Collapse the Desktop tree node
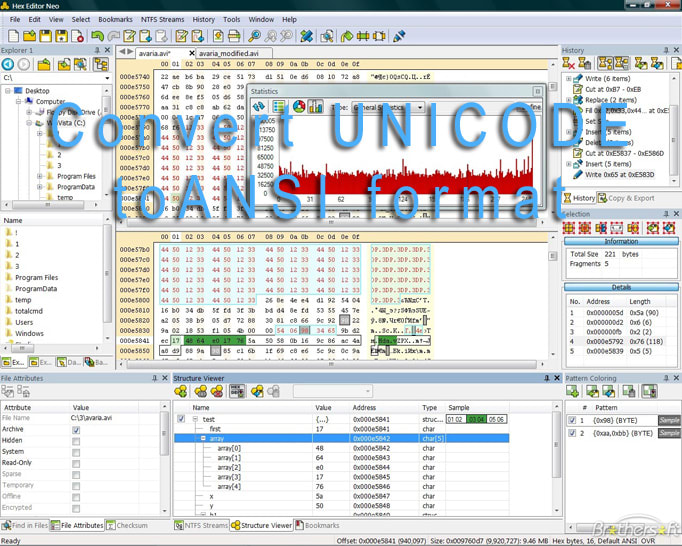This screenshot has height=546, width=682. click(8, 90)
